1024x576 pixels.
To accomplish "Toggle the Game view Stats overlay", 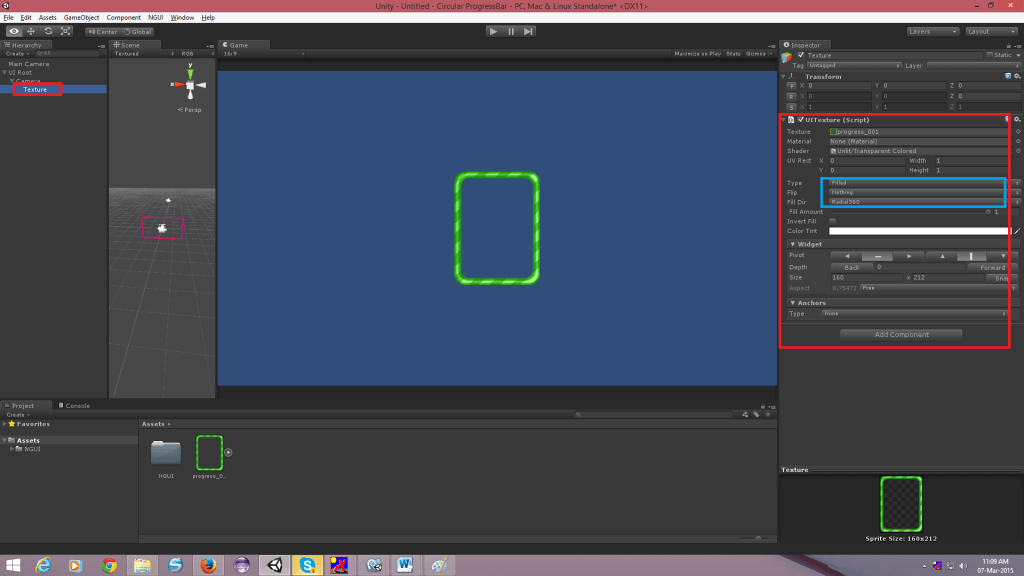I will click(x=733, y=54).
